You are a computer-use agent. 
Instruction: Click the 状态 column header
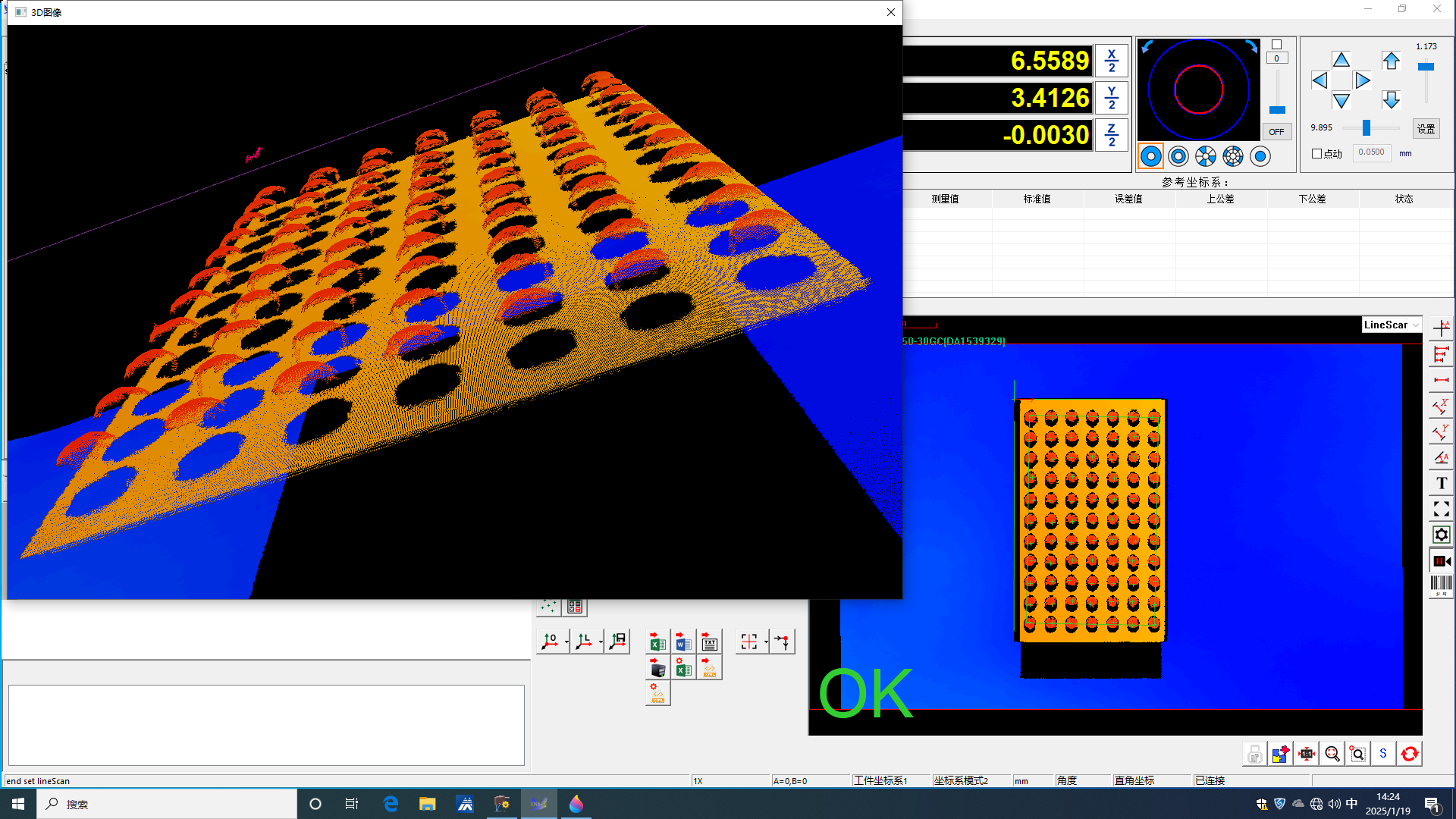coord(1404,199)
